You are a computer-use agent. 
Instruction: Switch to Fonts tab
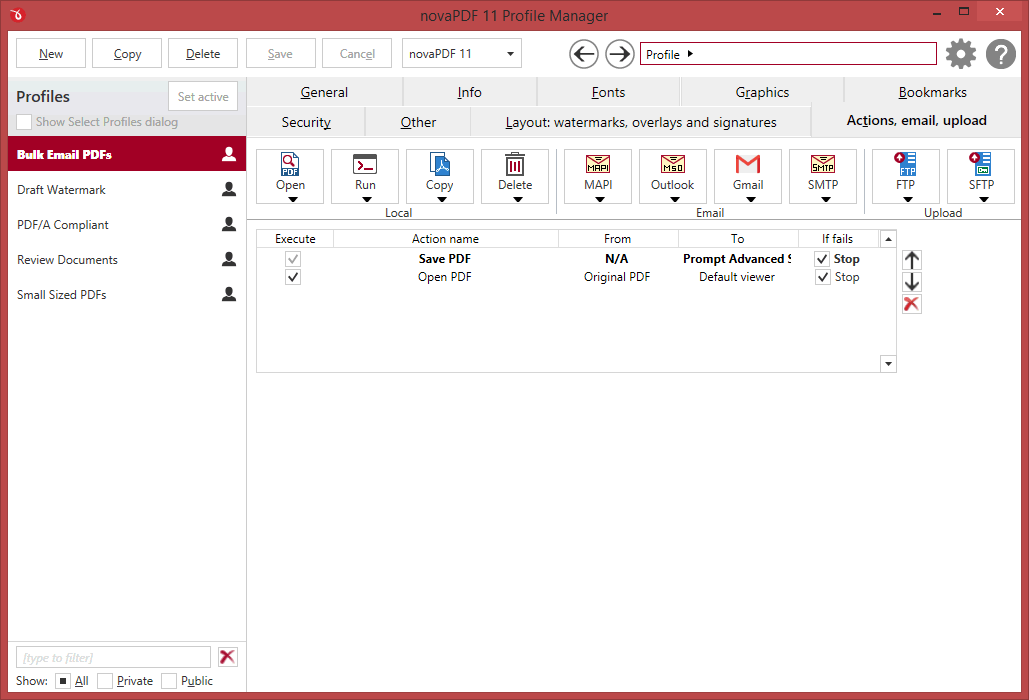(608, 93)
